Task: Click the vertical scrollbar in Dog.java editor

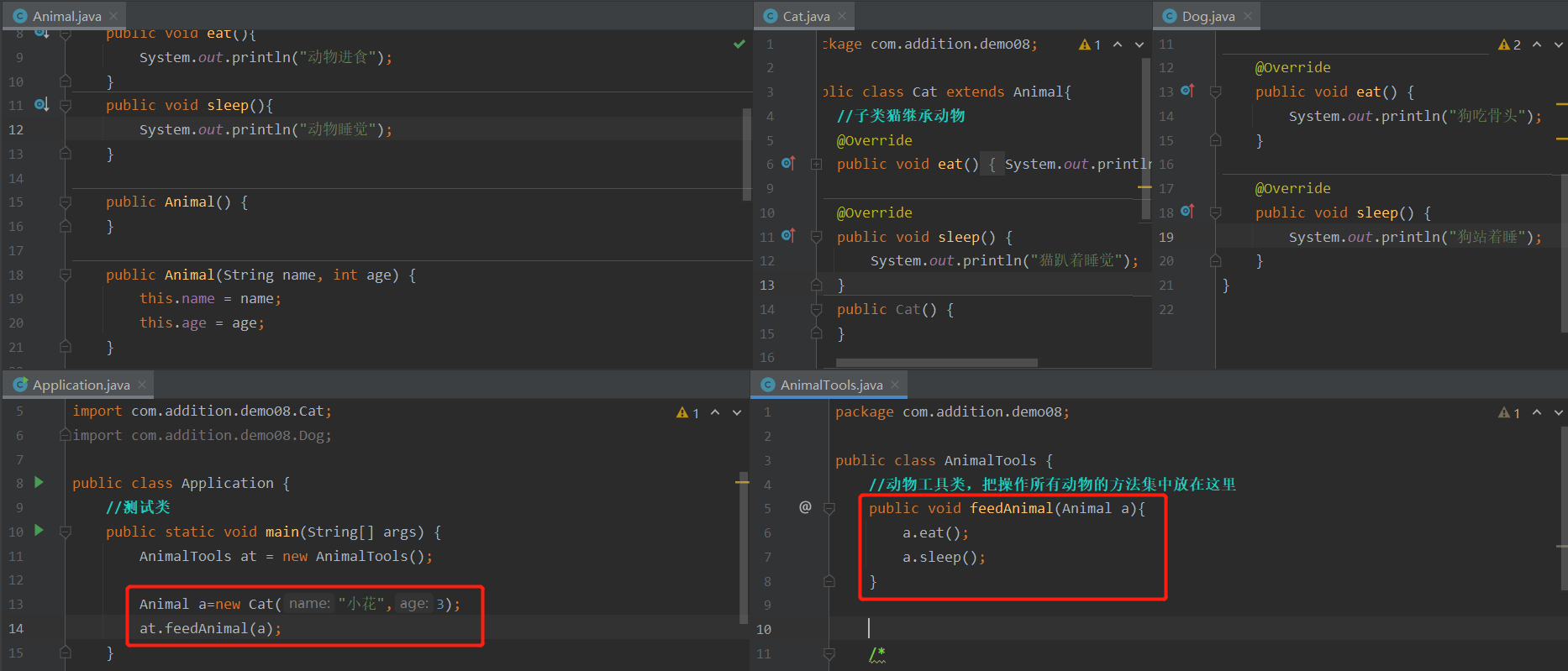Action: 1564,252
